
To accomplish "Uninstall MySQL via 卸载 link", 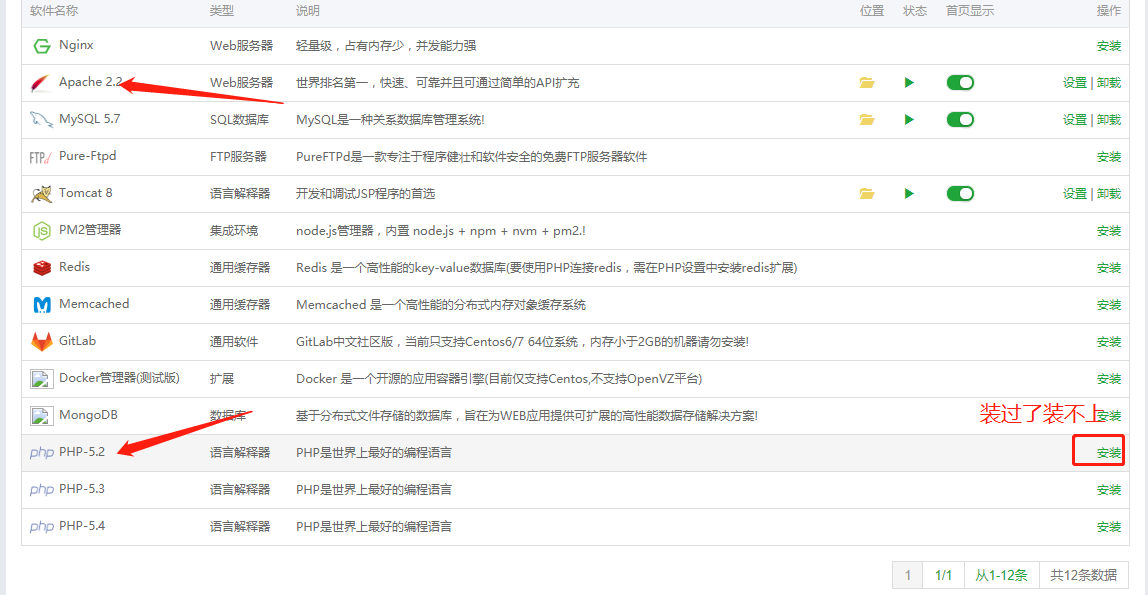I will (1109, 119).
